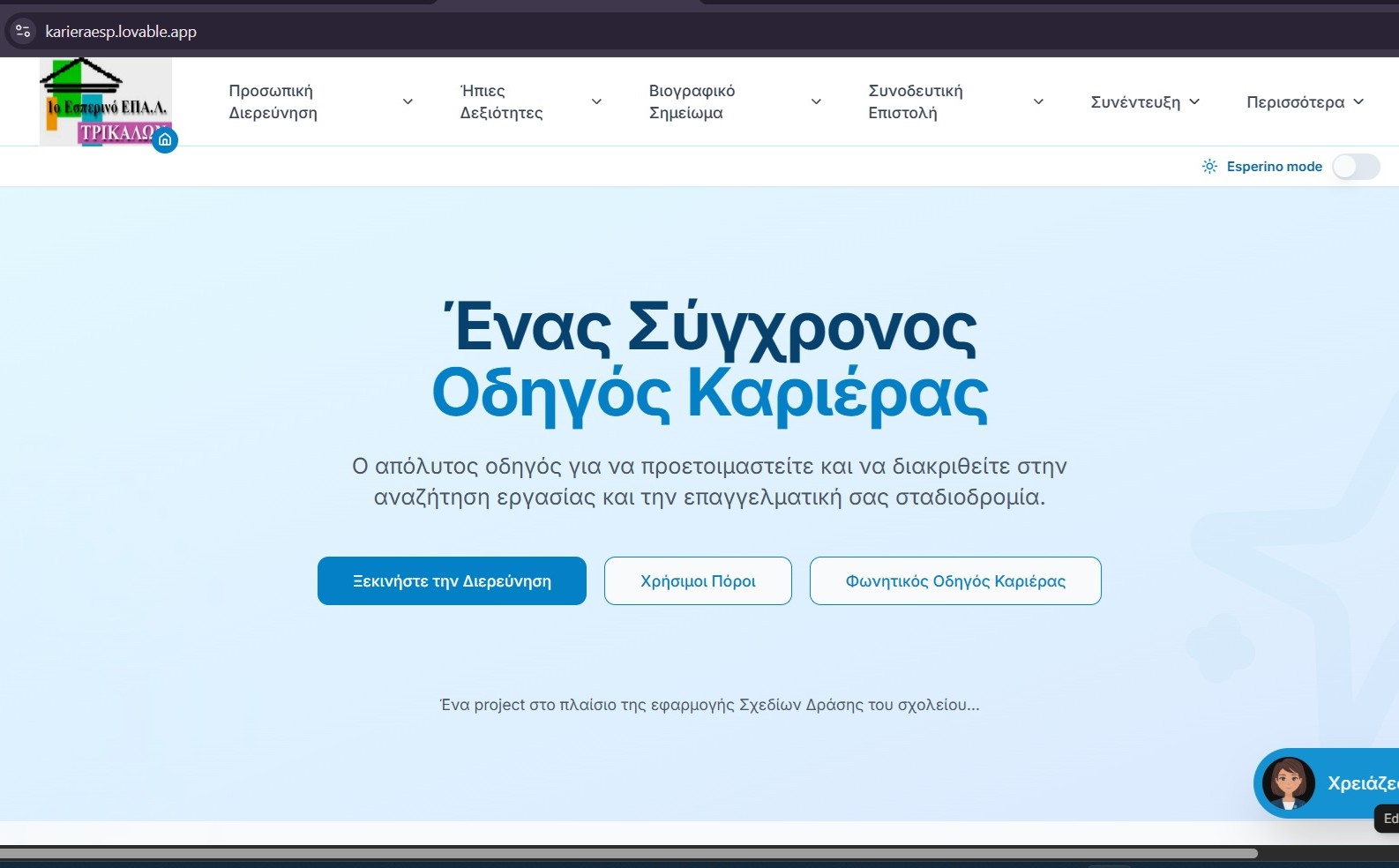The image size is (1399, 868).
Task: Click the site info icon in address bar
Action: pyautogui.click(x=23, y=32)
